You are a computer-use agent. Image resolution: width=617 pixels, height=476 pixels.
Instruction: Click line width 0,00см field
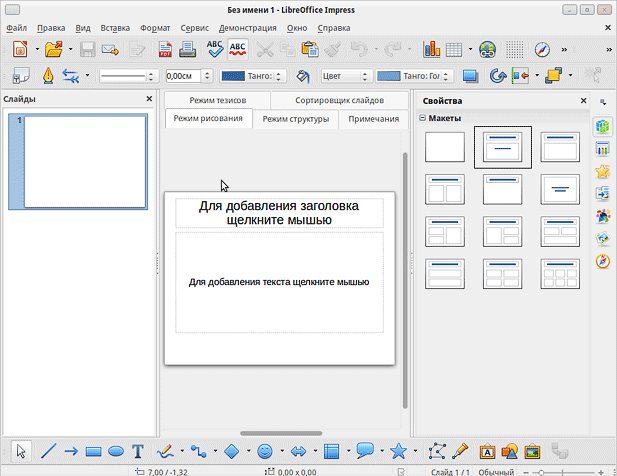pyautogui.click(x=183, y=76)
